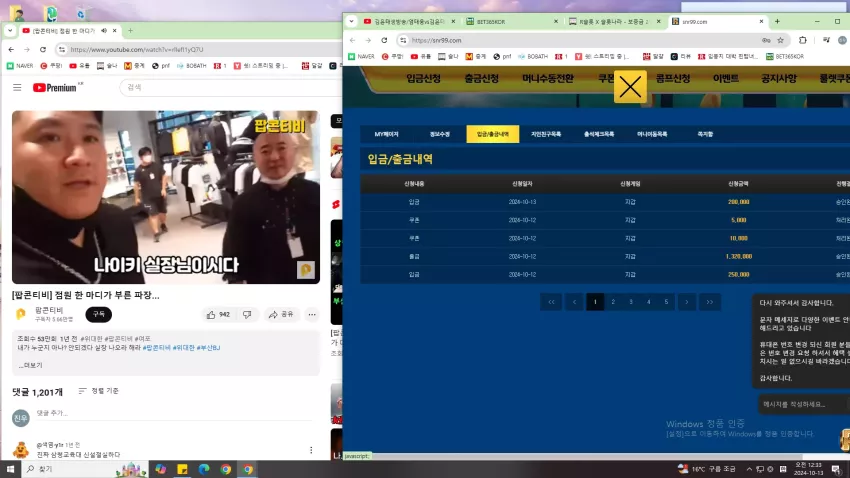850x478 pixels.
Task: Reload the YouTube page
Action: (43, 49)
